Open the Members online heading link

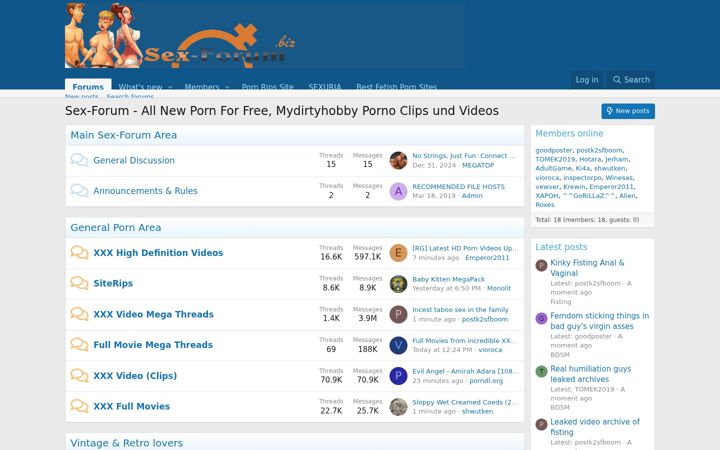pos(569,133)
